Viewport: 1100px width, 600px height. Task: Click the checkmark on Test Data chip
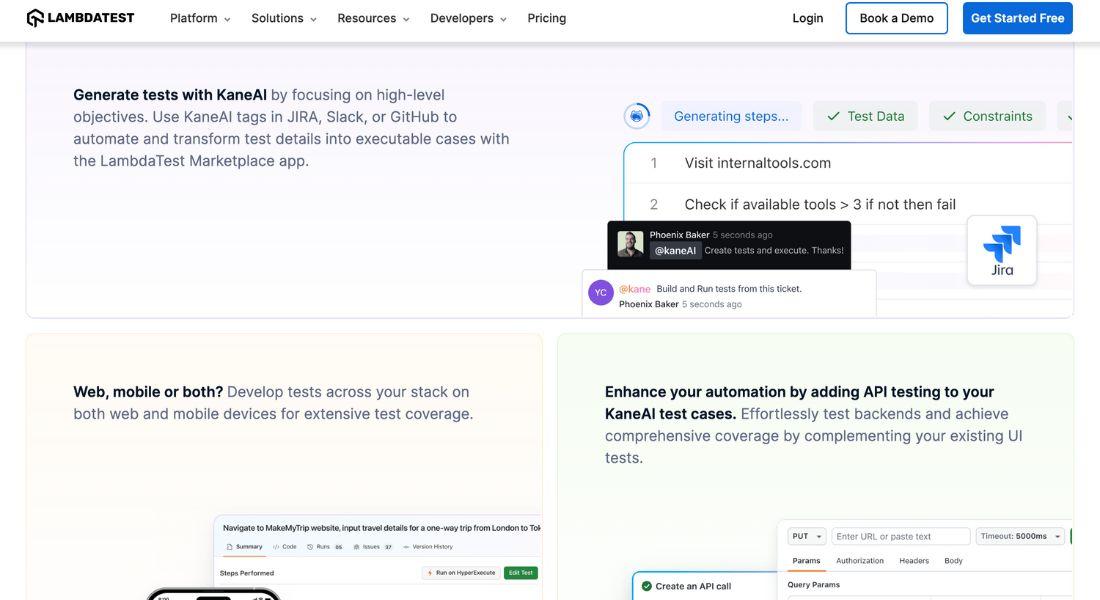[x=833, y=116]
